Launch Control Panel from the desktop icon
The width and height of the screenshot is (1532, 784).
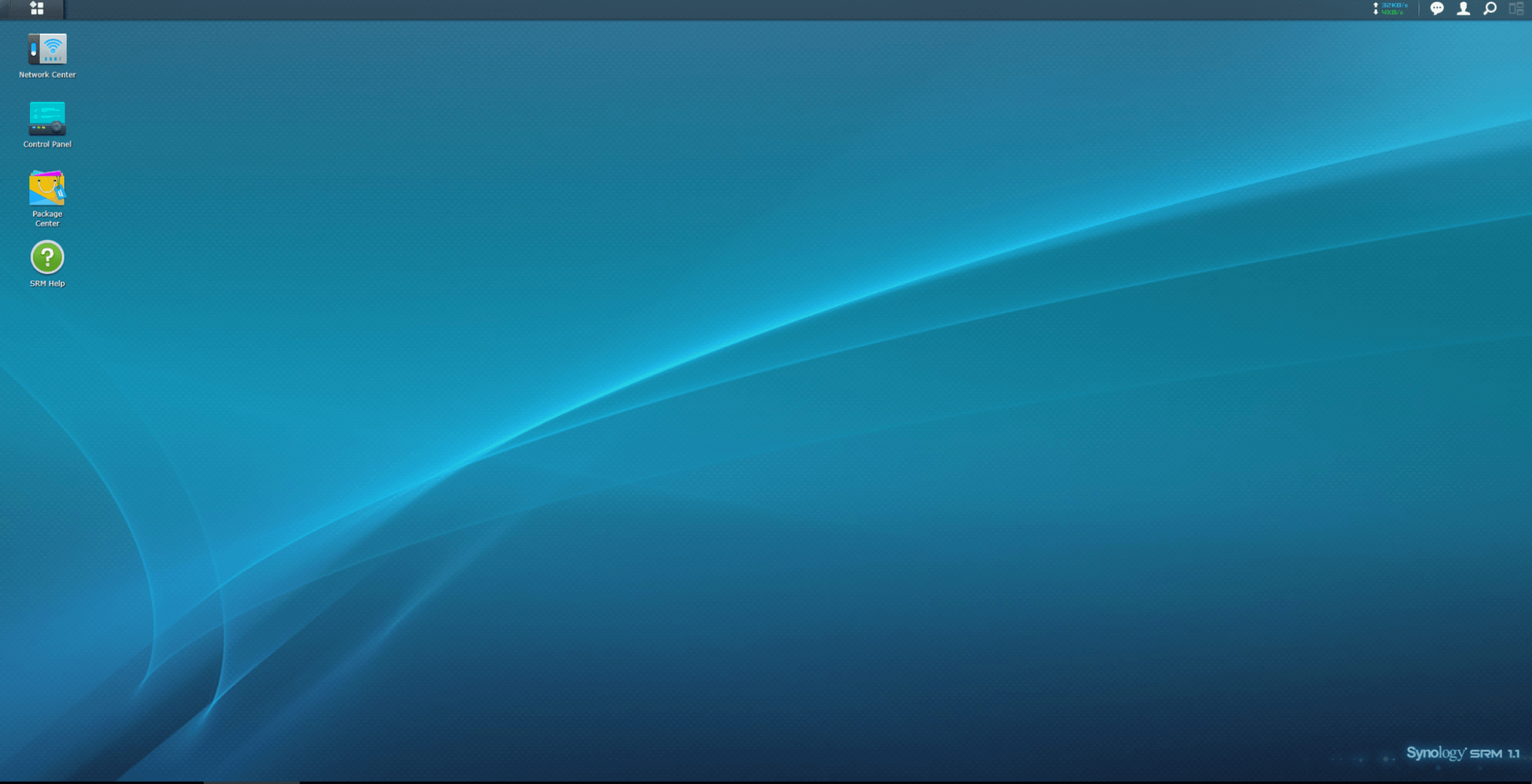click(x=47, y=119)
